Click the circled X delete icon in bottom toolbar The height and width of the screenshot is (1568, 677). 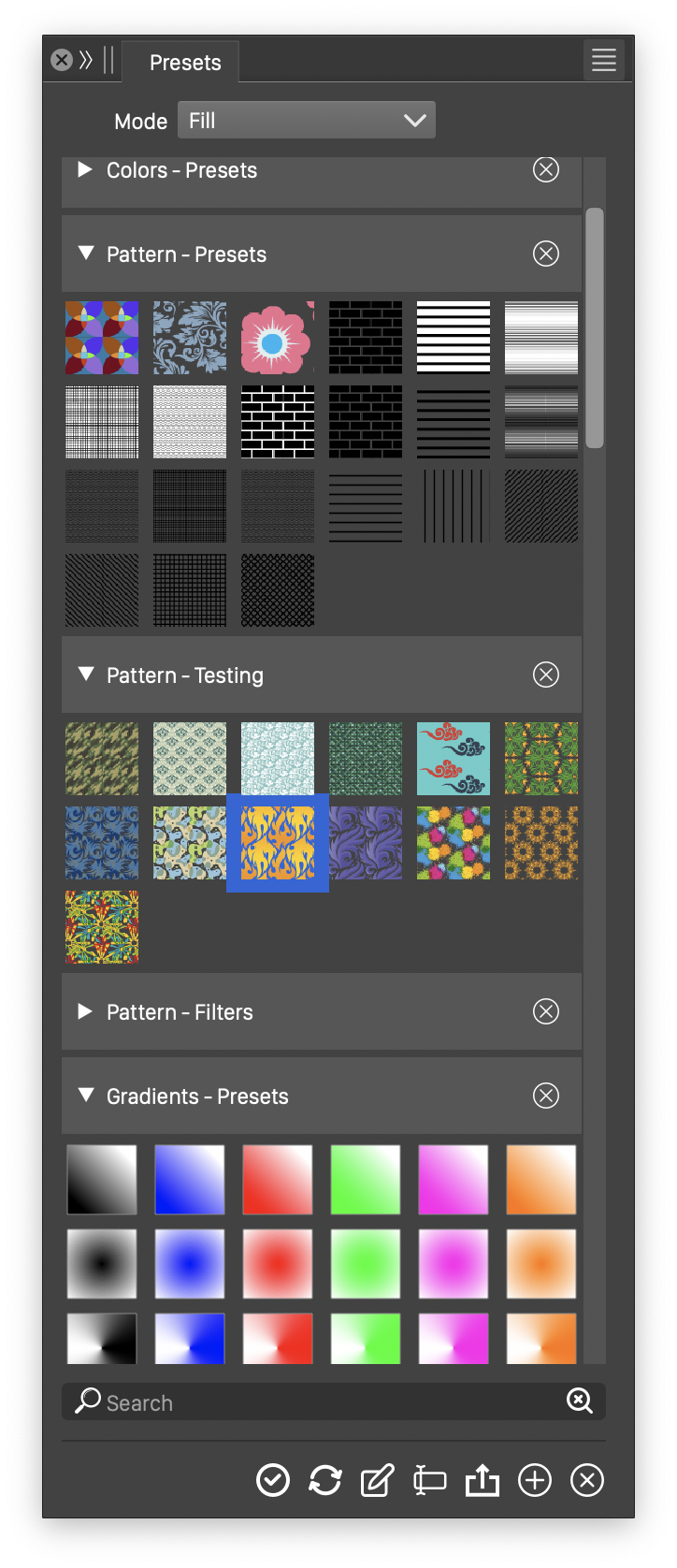[x=587, y=1480]
